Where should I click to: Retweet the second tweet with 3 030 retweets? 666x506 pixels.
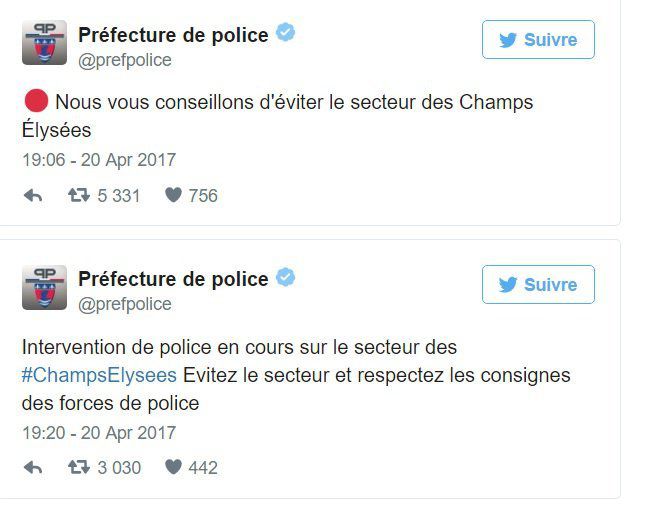point(79,467)
